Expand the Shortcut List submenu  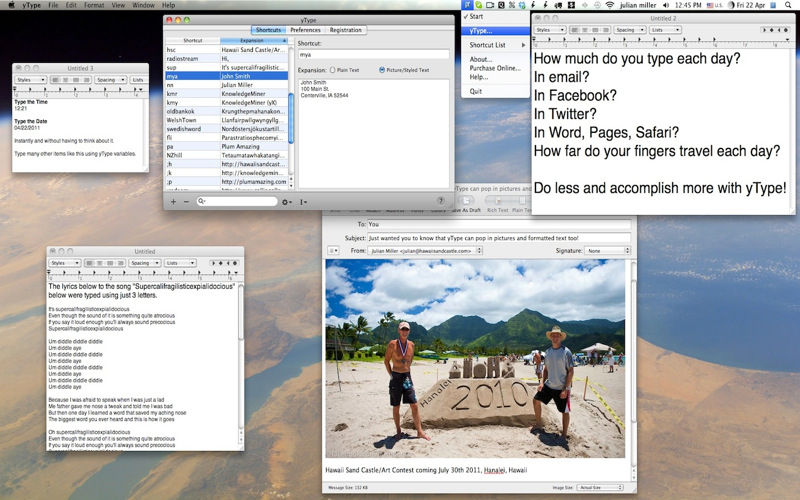point(495,45)
